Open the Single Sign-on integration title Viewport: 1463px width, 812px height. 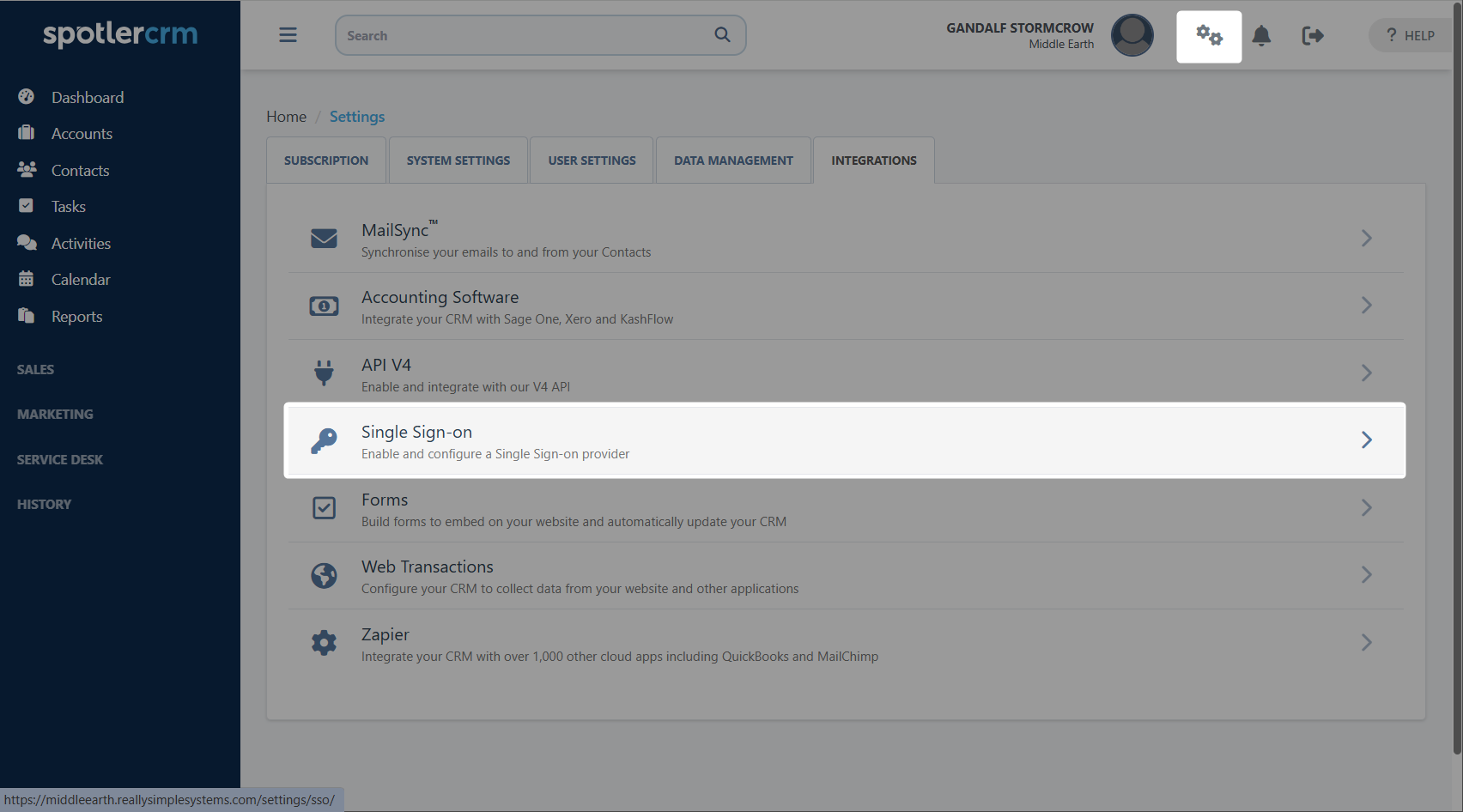(x=416, y=432)
